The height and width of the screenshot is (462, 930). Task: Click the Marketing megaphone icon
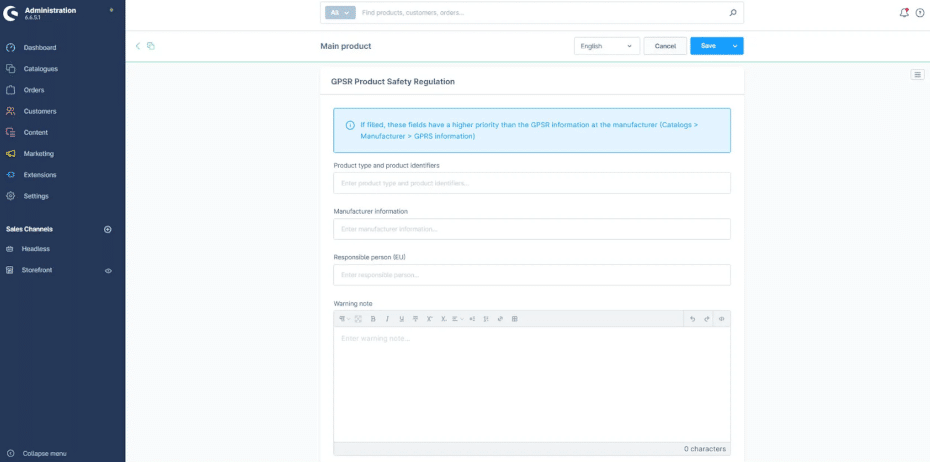[10, 154]
